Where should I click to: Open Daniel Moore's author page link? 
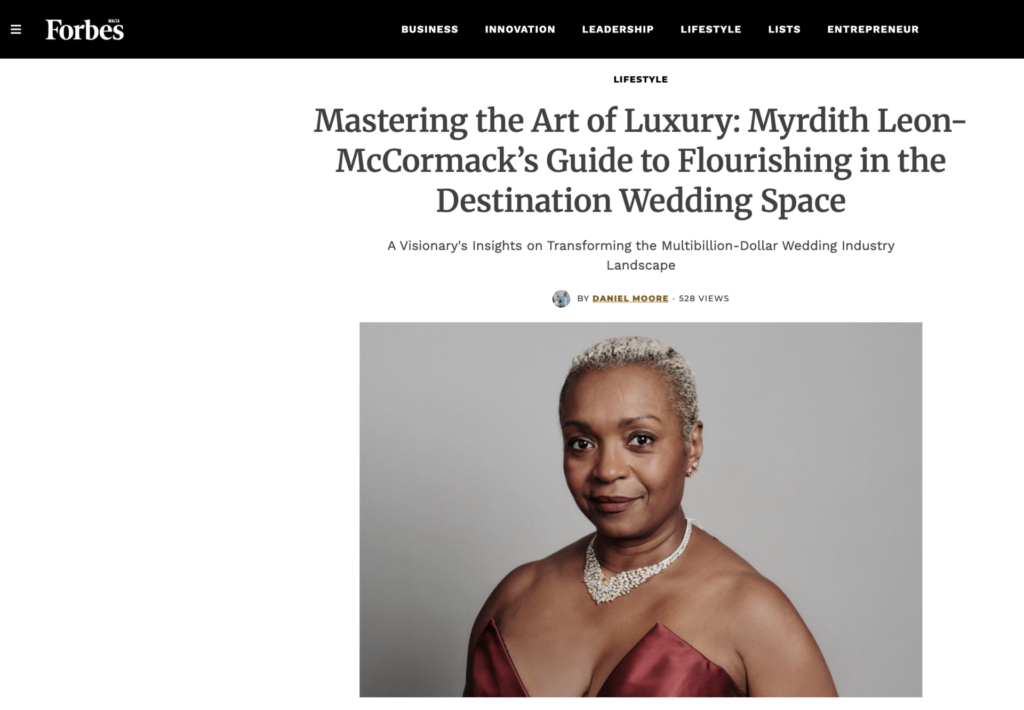coord(630,299)
